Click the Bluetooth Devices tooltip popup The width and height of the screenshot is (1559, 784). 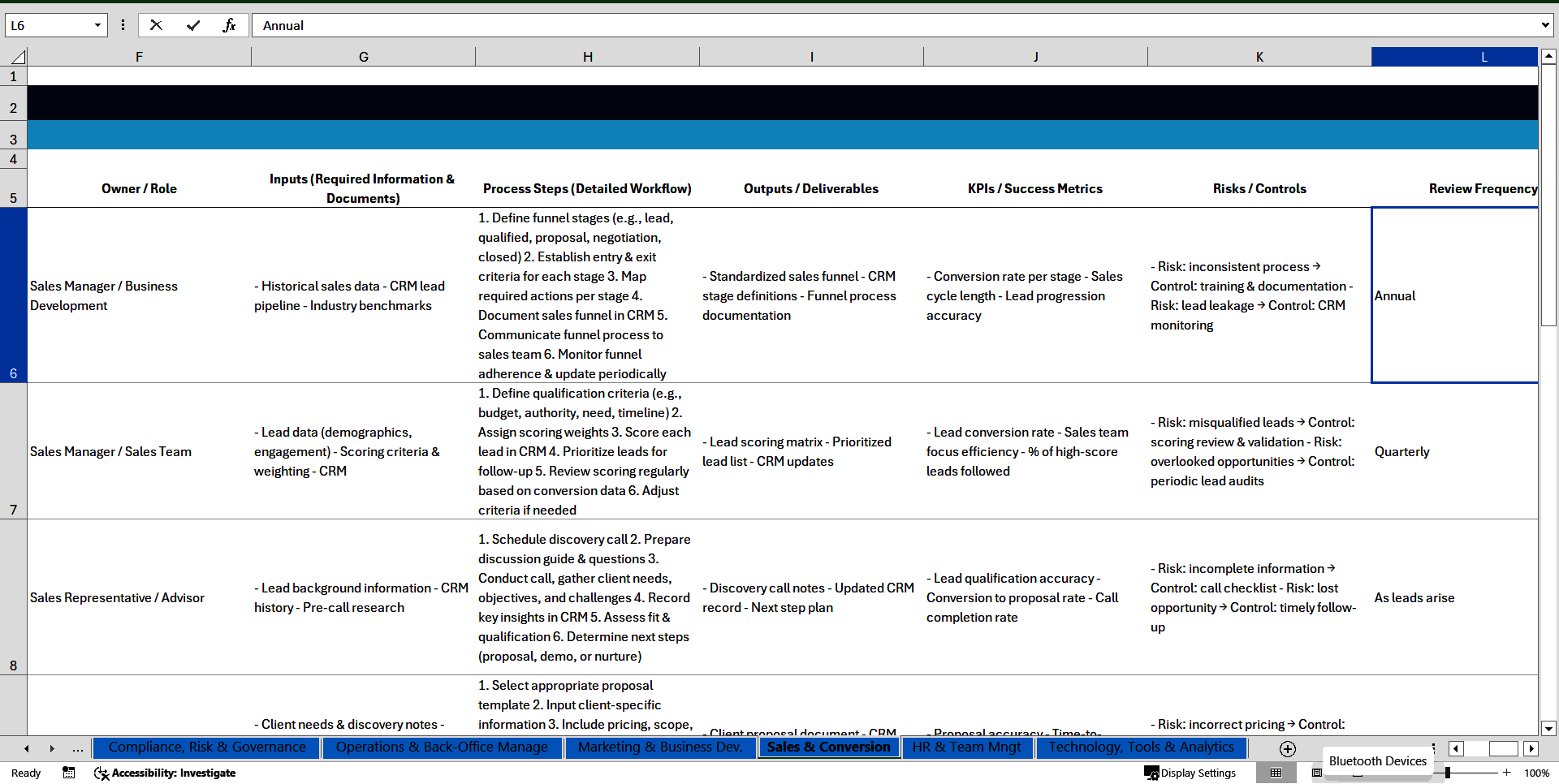(x=1377, y=761)
